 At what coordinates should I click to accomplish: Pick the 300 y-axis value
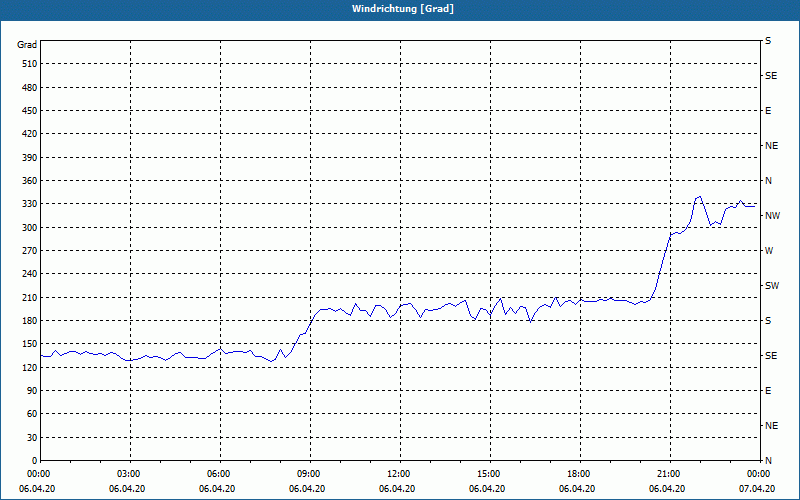pos(30,227)
